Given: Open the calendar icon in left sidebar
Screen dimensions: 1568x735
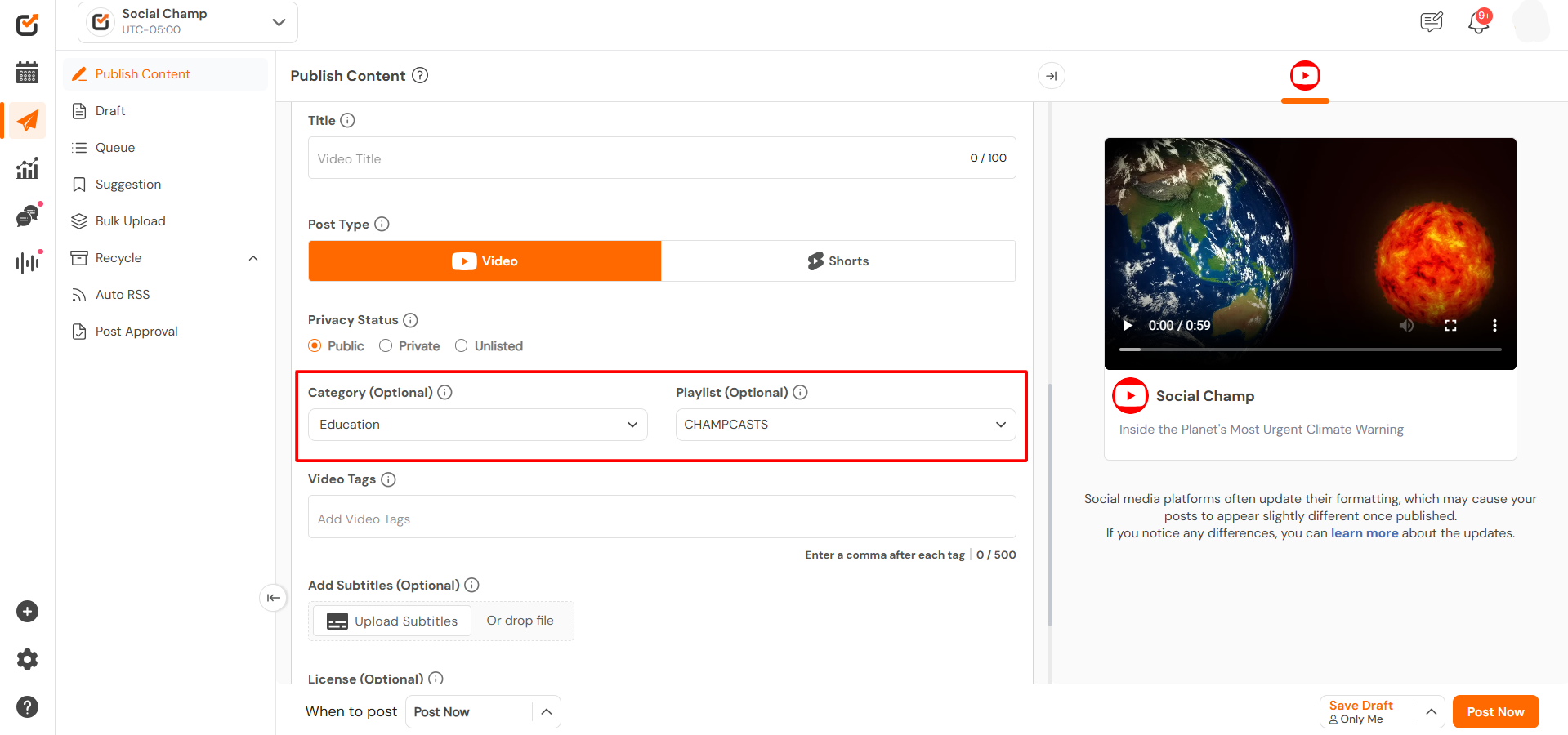Looking at the screenshot, I should click(27, 73).
